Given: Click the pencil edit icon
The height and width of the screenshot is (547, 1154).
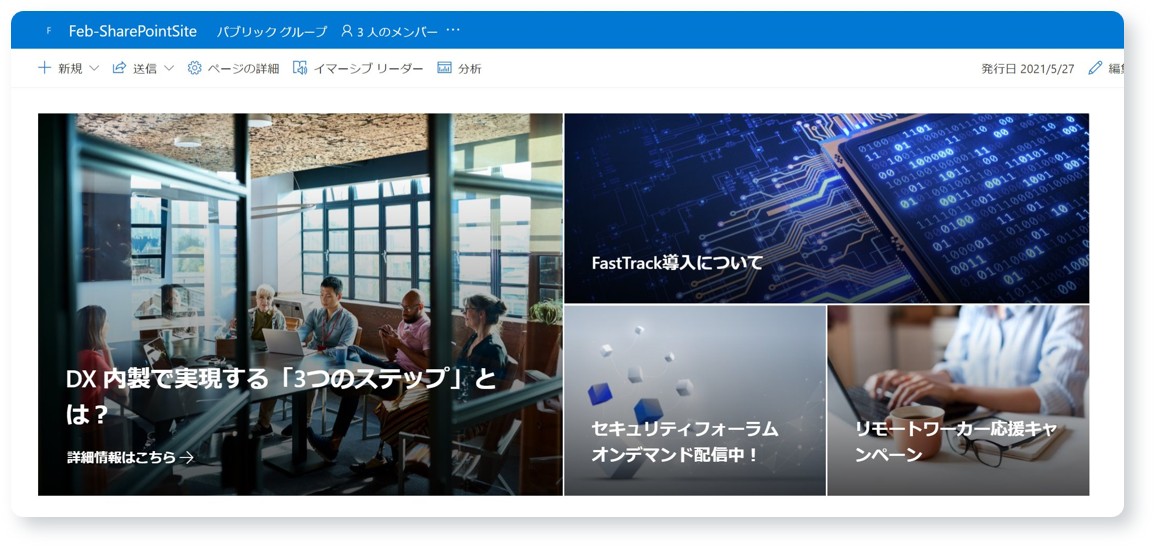Looking at the screenshot, I should pyautogui.click(x=1095, y=68).
